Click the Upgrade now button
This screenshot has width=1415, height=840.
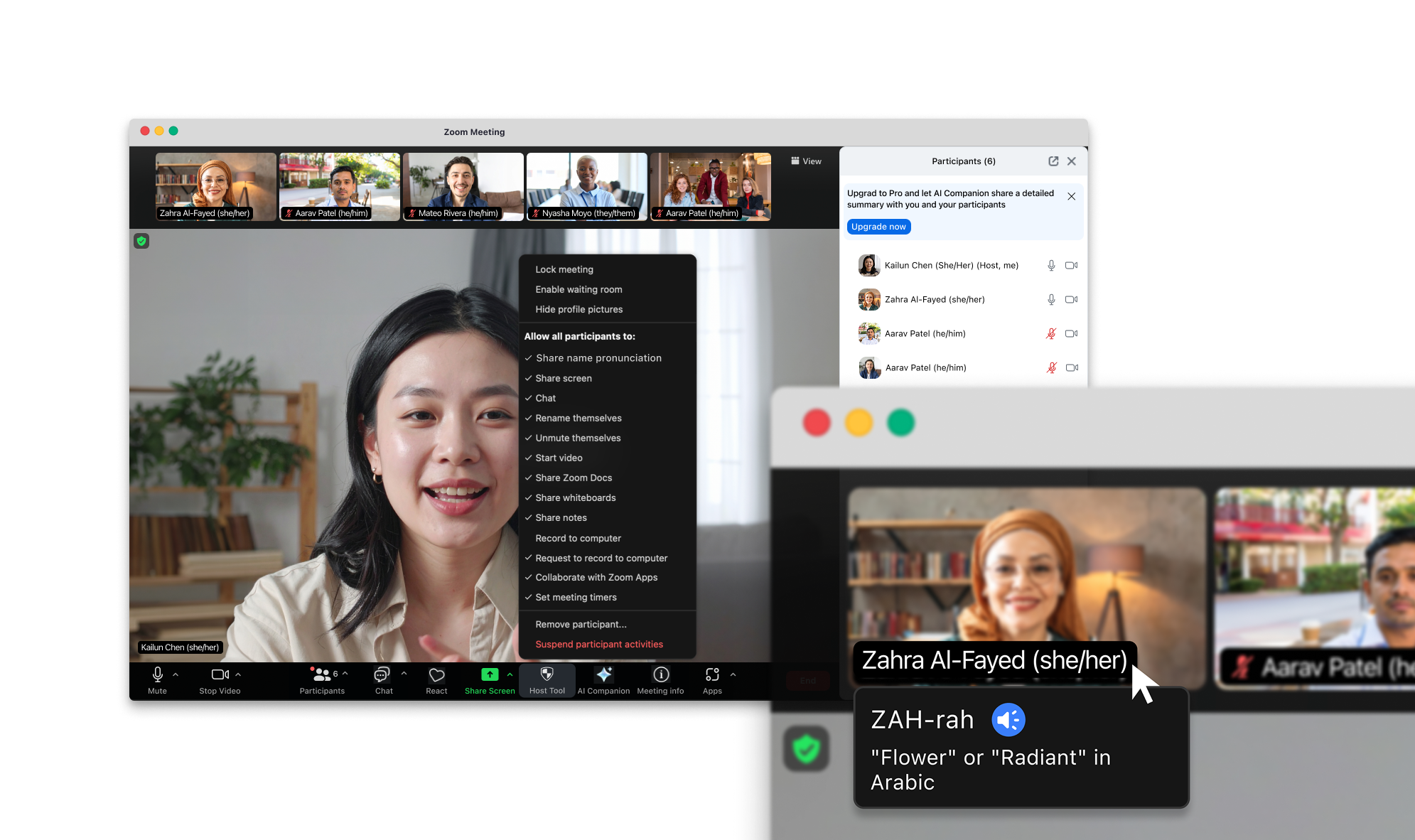pos(878,227)
